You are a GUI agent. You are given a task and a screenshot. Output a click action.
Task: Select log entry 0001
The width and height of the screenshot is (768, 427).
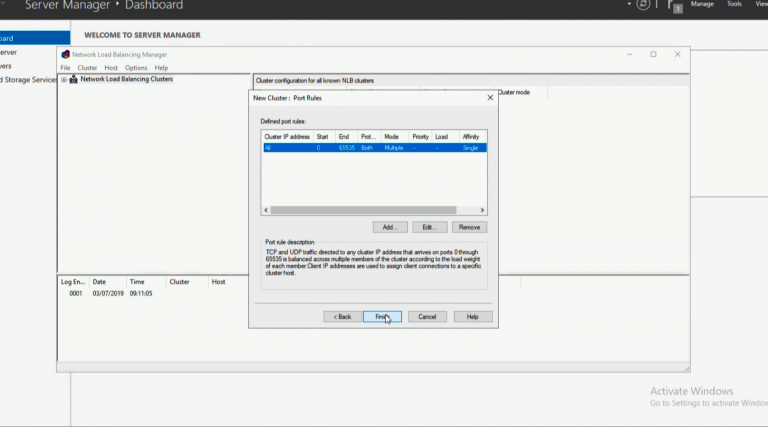click(x=75, y=293)
